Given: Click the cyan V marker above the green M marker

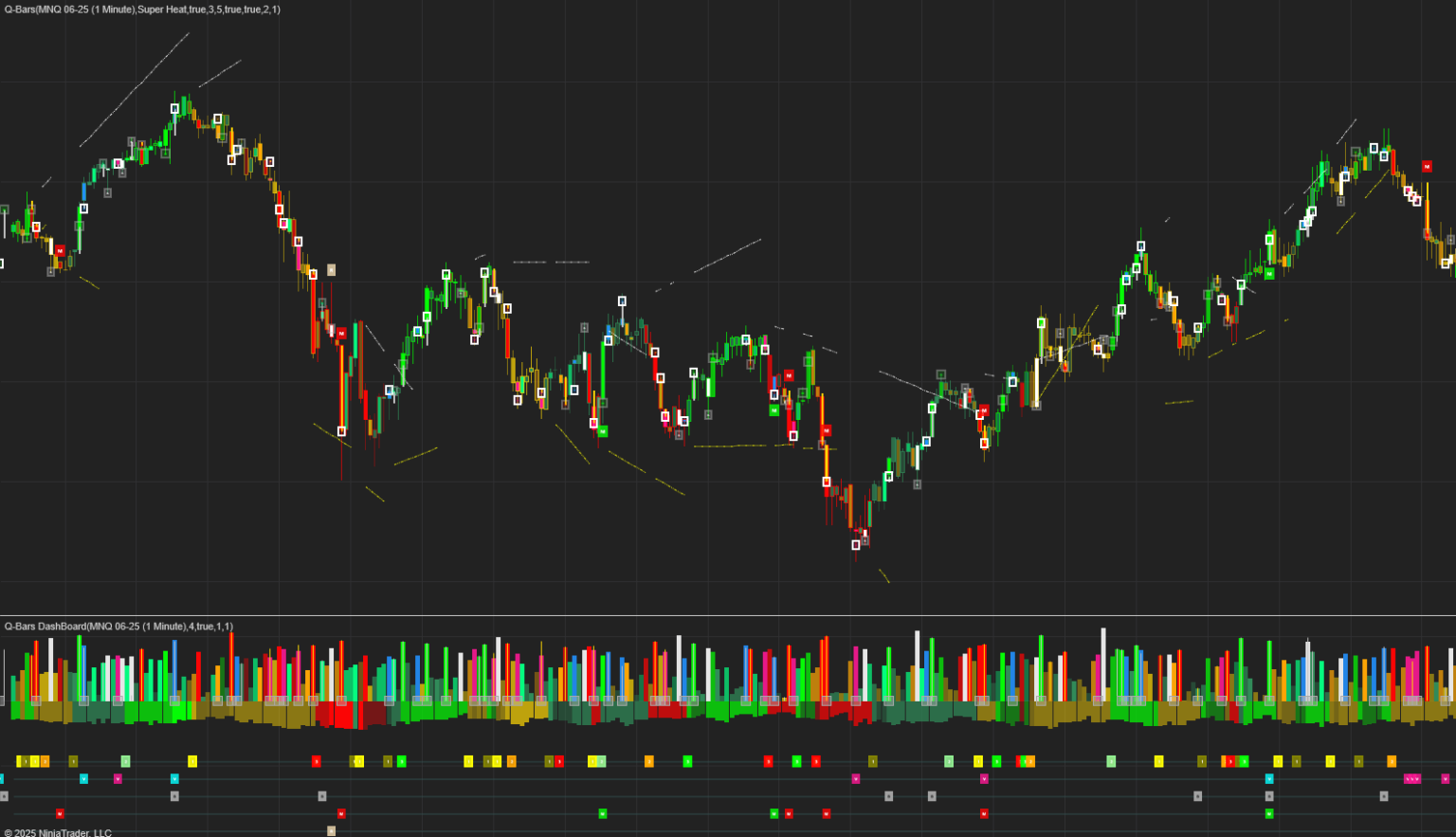Looking at the screenshot, I should [1269, 779].
